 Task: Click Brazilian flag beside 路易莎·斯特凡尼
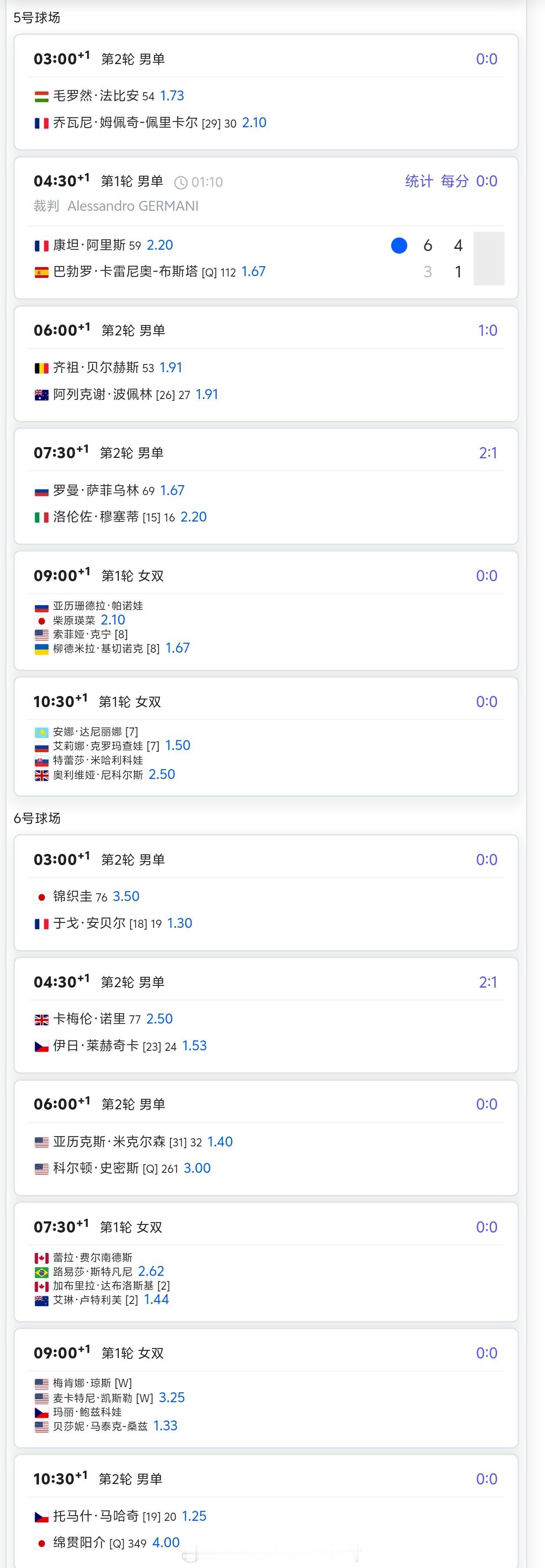[42, 1272]
